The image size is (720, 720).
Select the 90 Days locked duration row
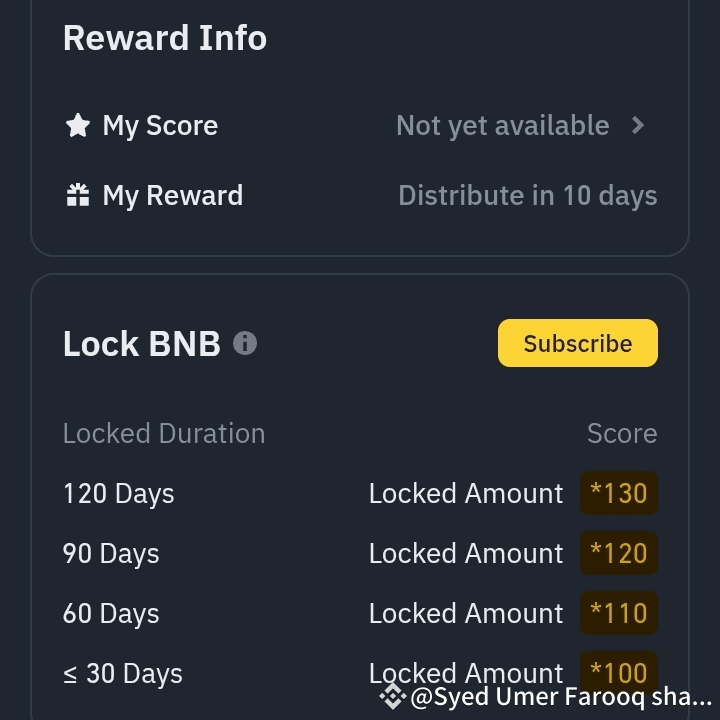click(360, 553)
